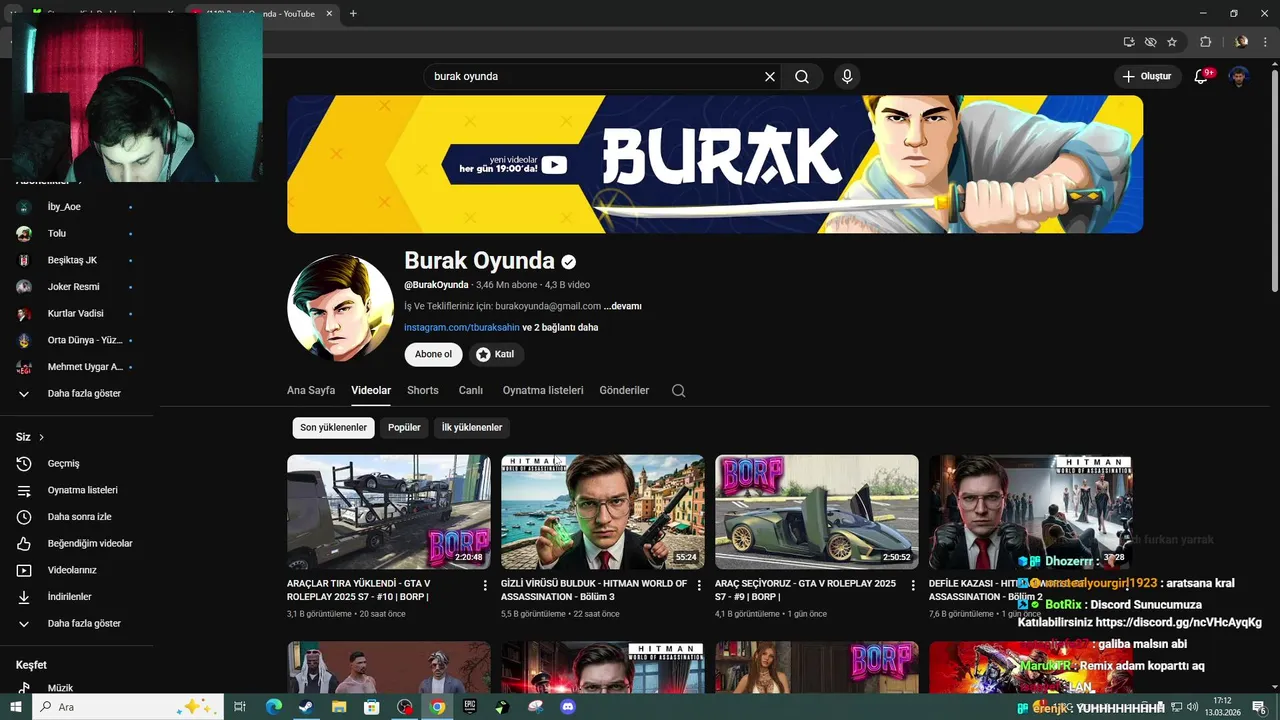The height and width of the screenshot is (720, 1280).
Task: Open the Chrome extensions puzzle icon
Action: pos(1205,42)
